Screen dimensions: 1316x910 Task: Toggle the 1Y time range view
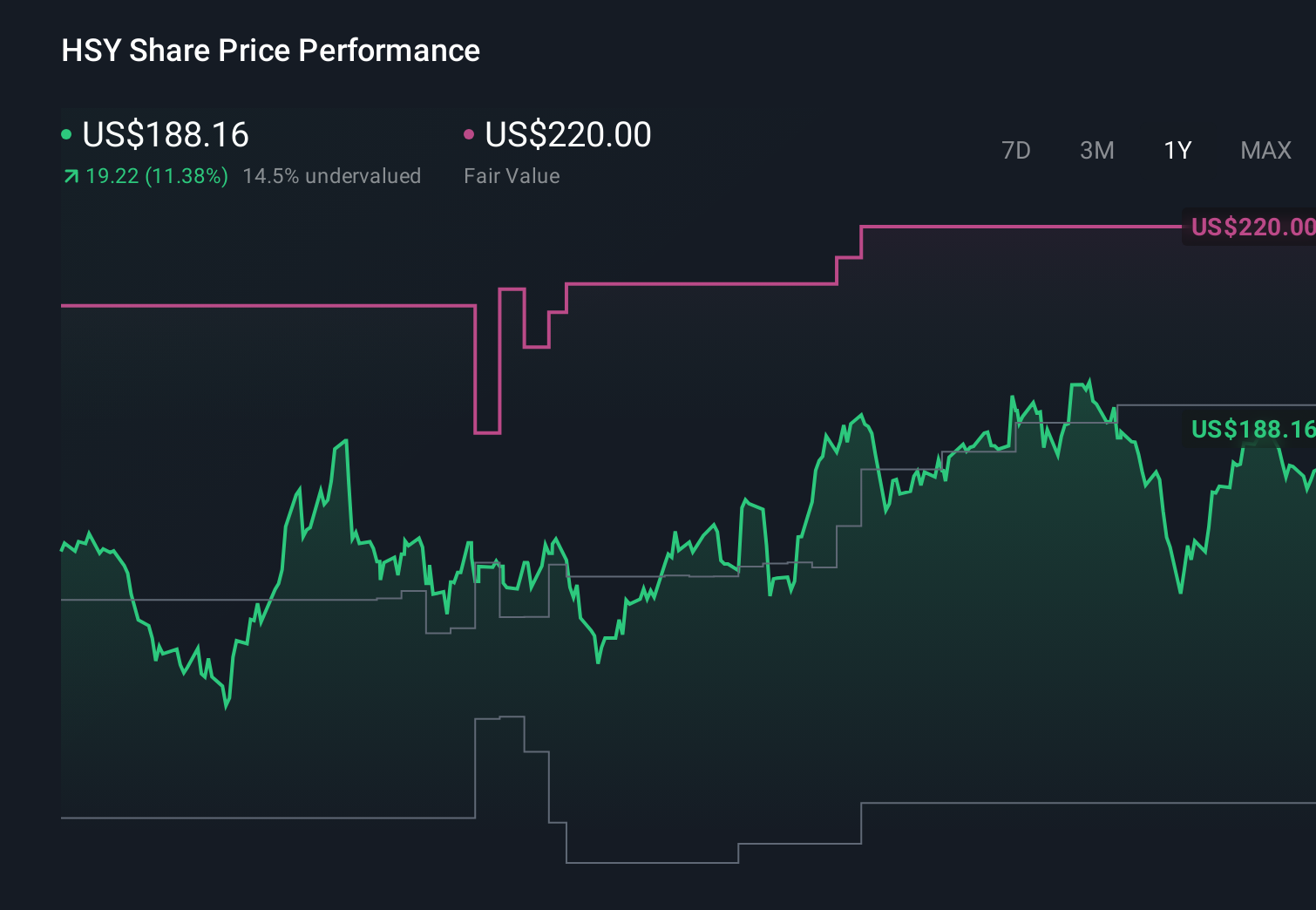[x=1177, y=150]
